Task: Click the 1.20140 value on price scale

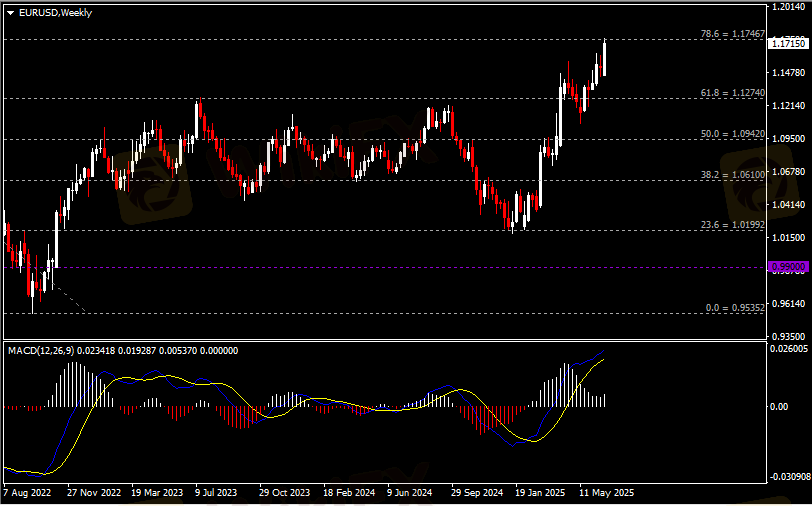Action: (x=789, y=7)
